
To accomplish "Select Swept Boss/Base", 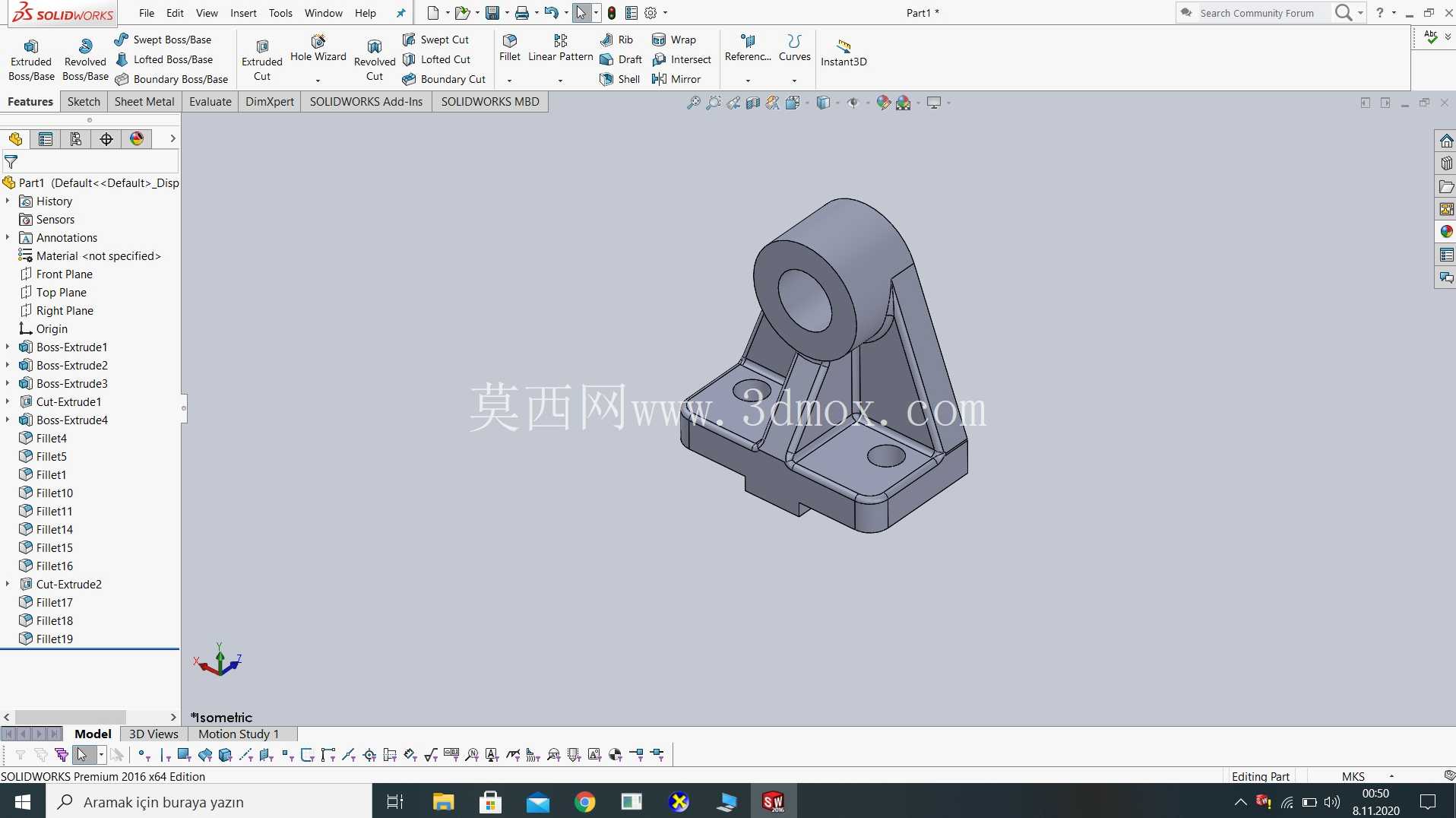I will tap(163, 40).
